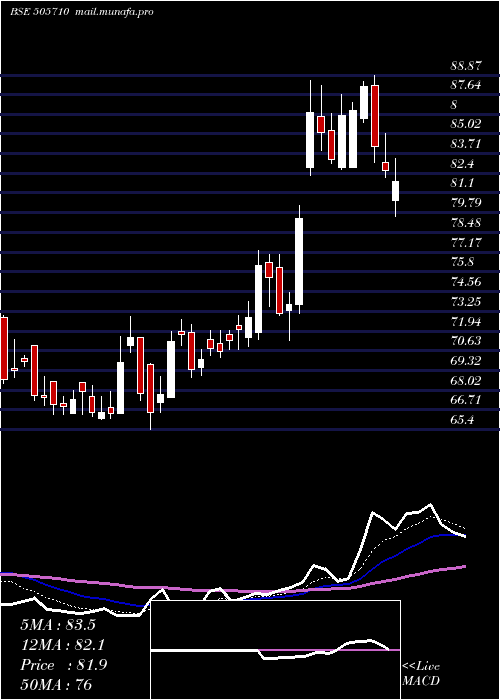The height and width of the screenshot is (700, 500).
Task: Click the 75.8 price level label
Action: pyautogui.click(x=462, y=262)
